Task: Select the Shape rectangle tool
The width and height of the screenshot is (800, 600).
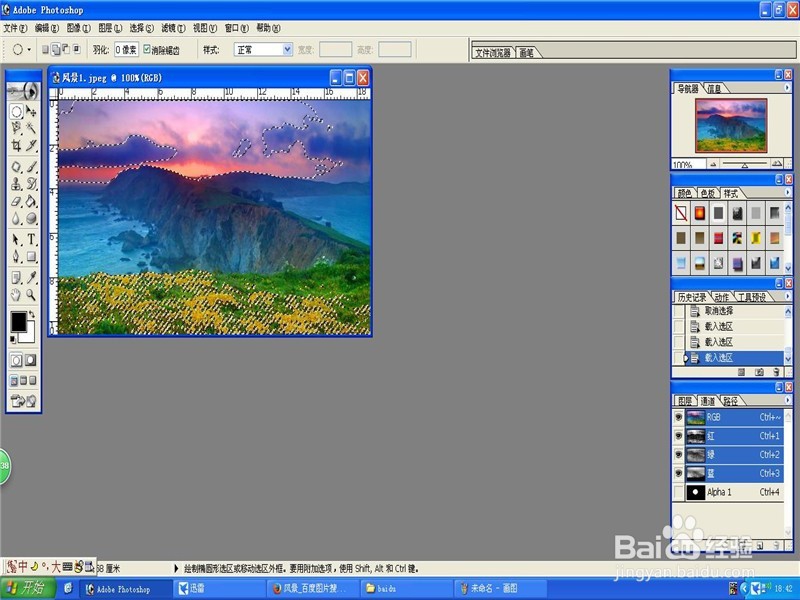Action: click(x=31, y=256)
